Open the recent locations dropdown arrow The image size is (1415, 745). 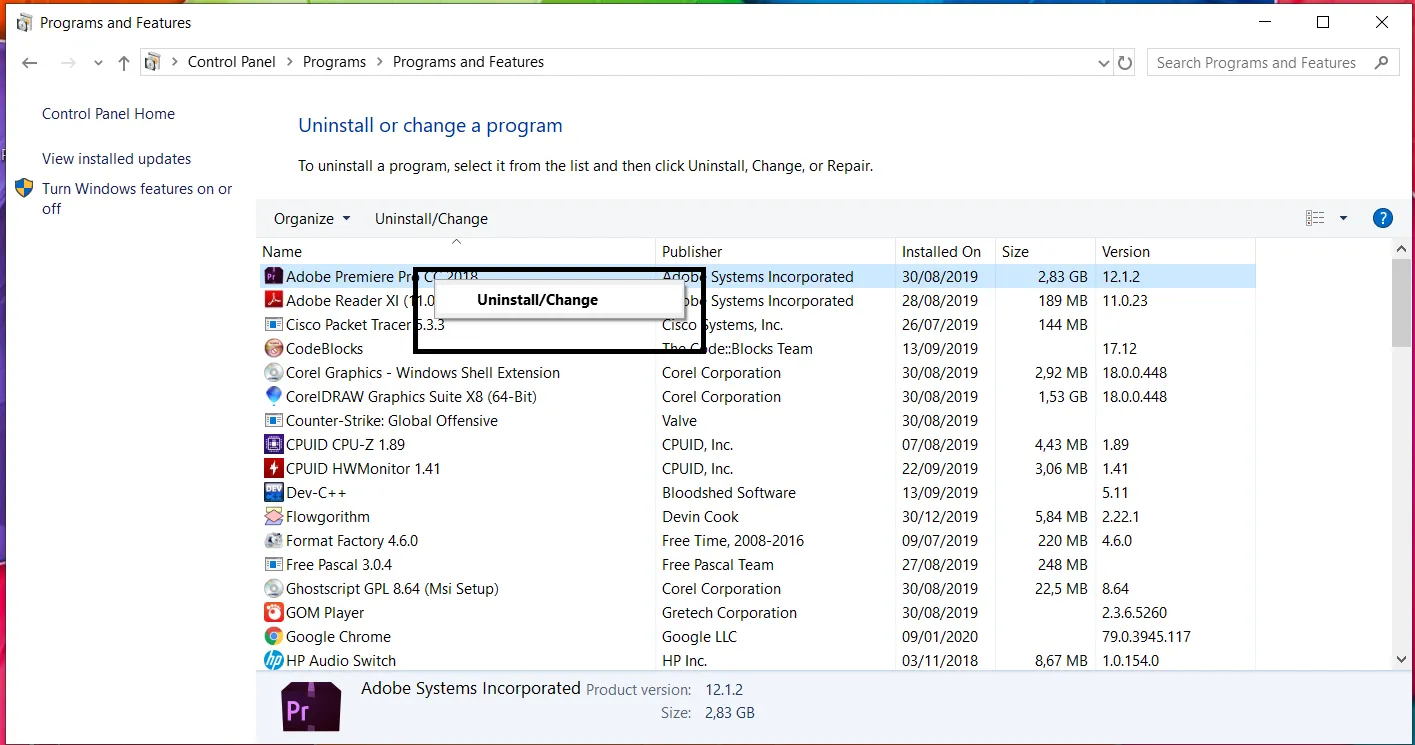(x=98, y=63)
